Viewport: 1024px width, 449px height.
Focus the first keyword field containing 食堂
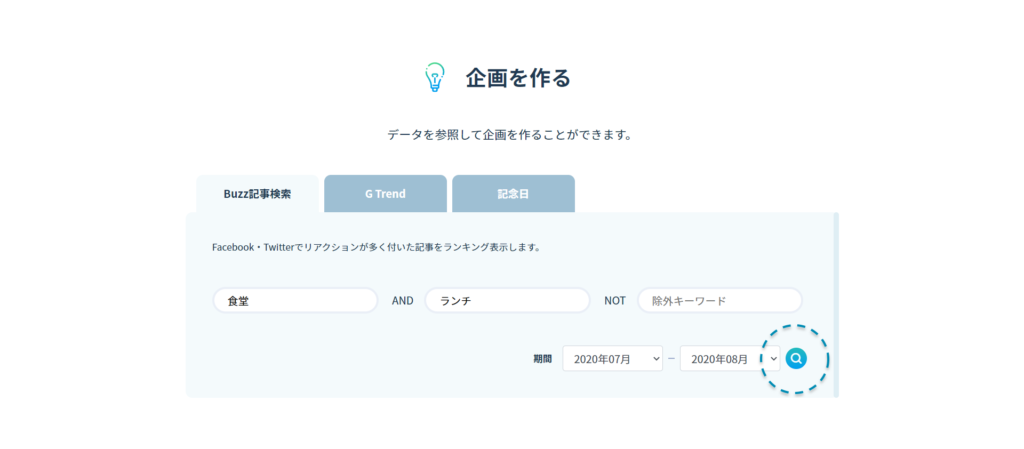click(295, 301)
